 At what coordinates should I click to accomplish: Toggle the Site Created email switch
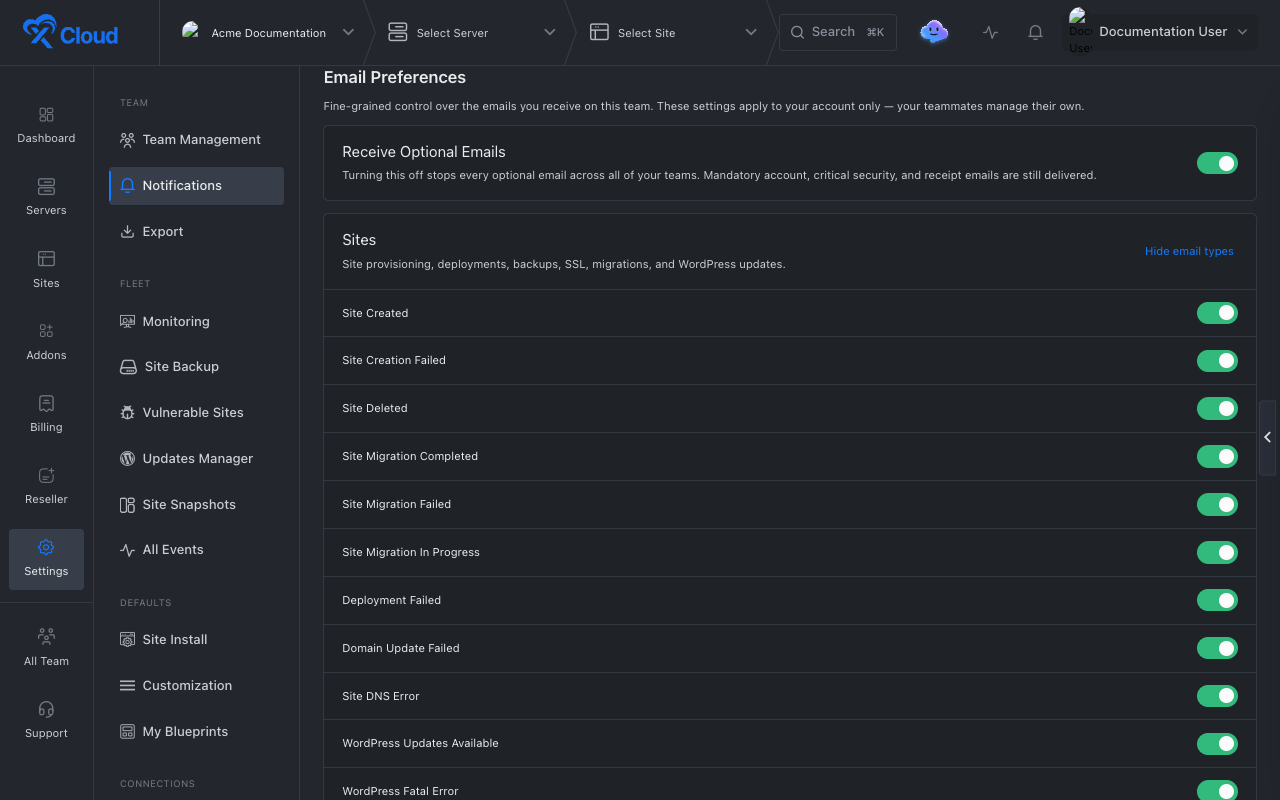click(x=1217, y=313)
